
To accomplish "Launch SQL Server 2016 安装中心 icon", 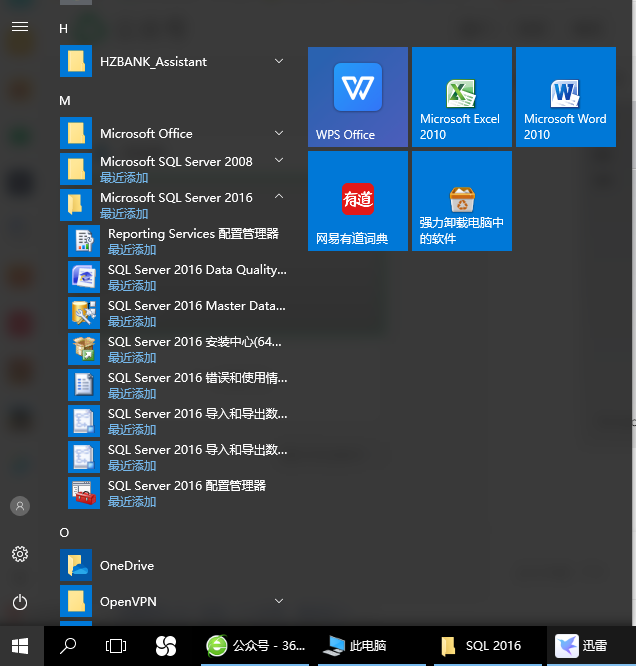I will coord(84,349).
